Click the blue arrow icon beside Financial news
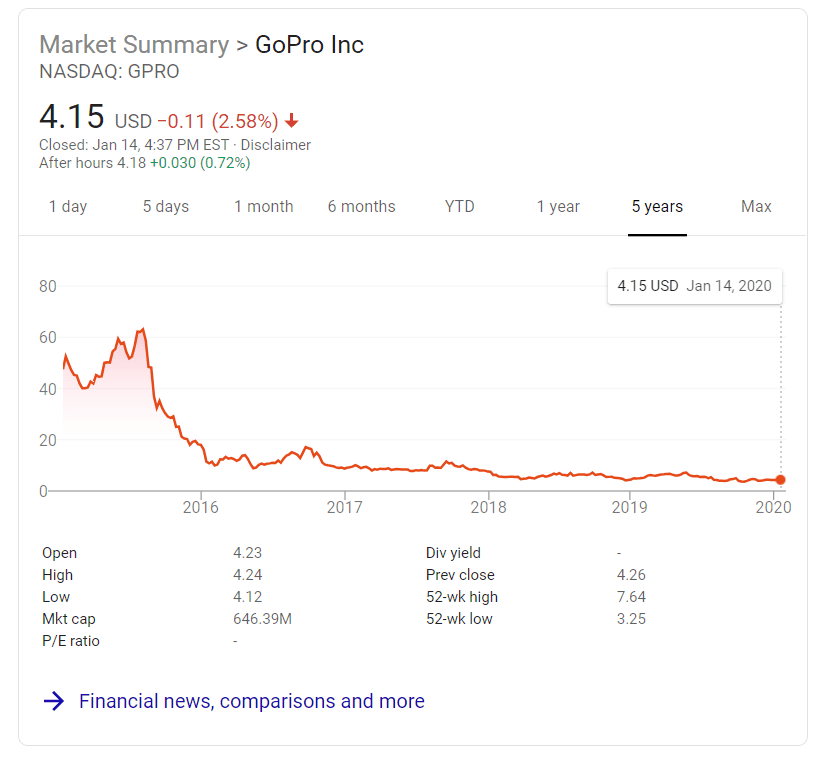The height and width of the screenshot is (764, 821). tap(54, 701)
